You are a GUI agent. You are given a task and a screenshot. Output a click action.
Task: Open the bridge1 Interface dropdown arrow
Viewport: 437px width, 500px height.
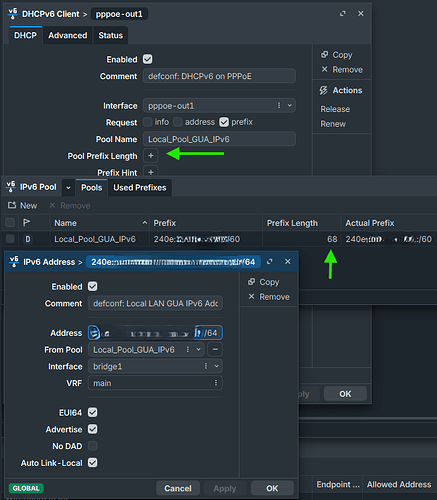[217, 366]
